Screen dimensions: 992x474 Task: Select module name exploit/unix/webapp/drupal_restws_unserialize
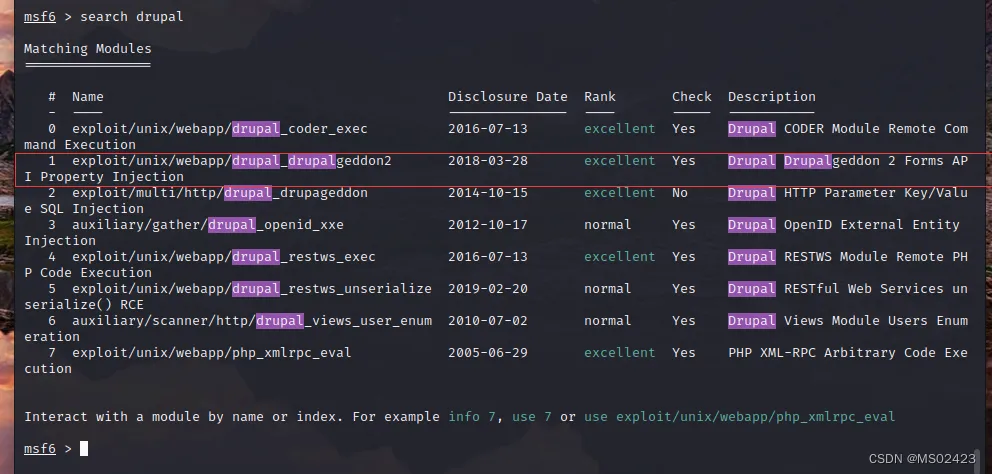pos(252,289)
